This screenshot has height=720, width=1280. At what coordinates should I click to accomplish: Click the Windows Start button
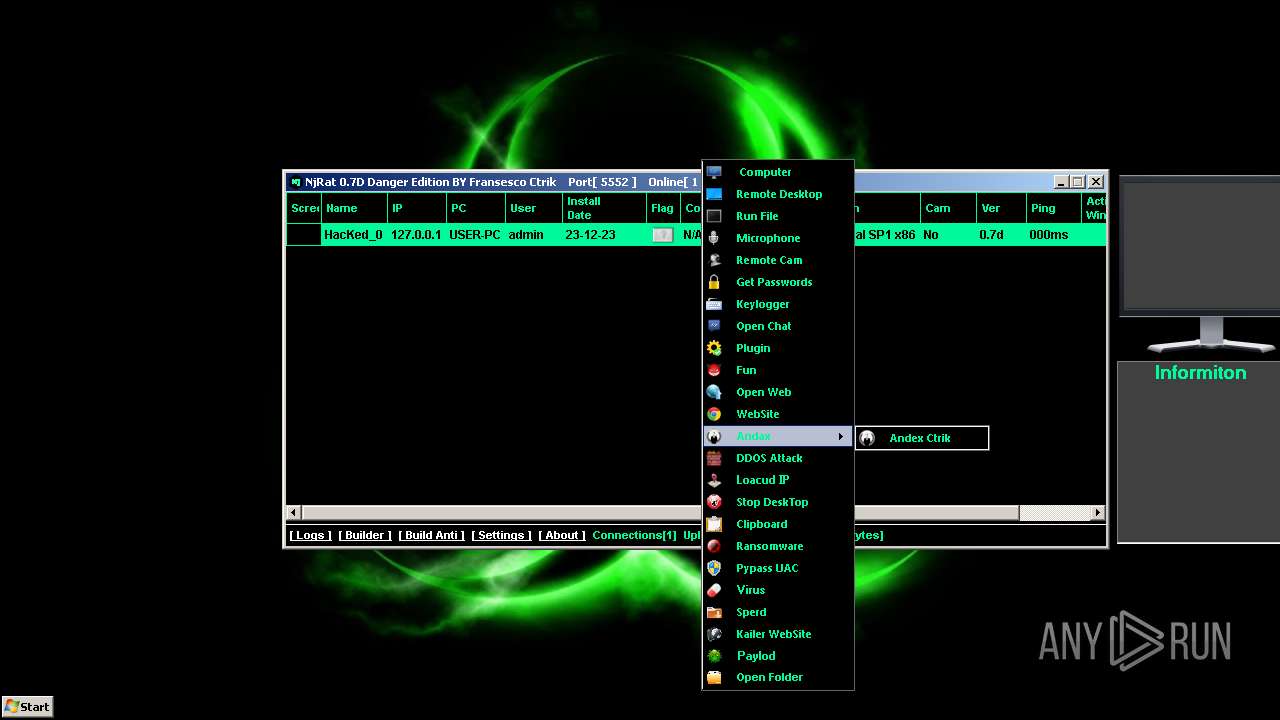click(x=27, y=706)
